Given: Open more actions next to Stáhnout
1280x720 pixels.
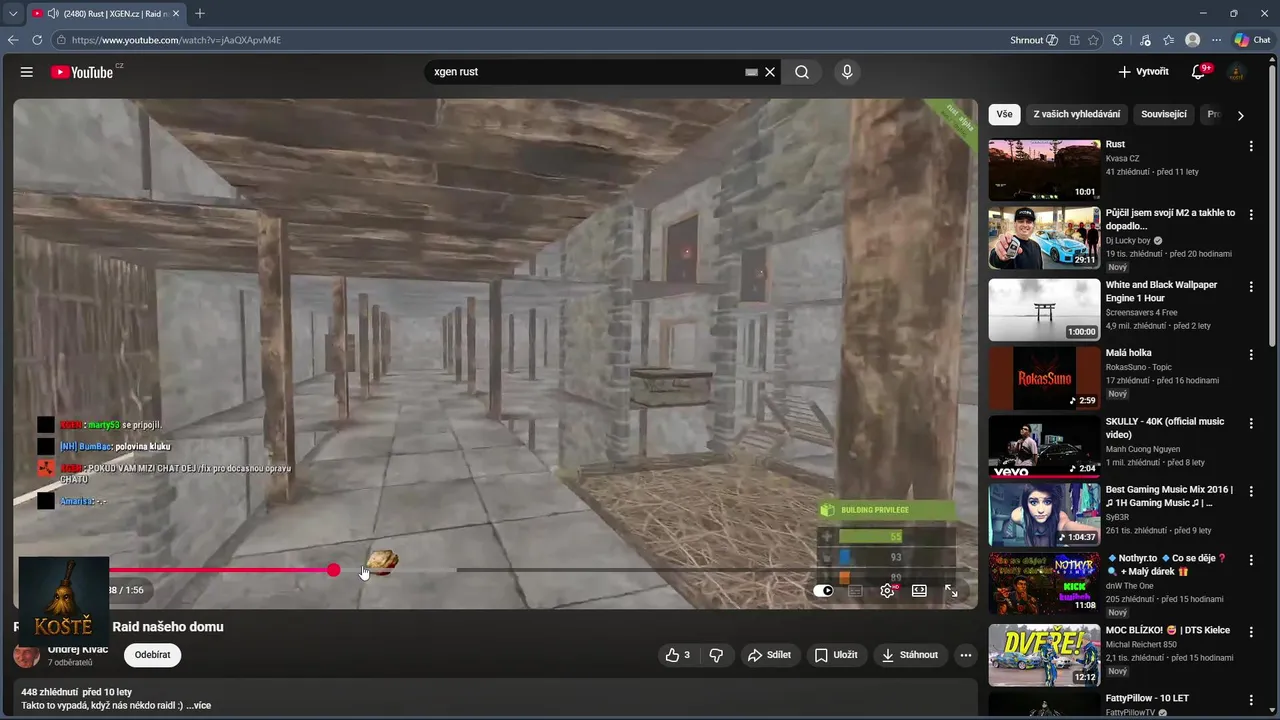Looking at the screenshot, I should [x=965, y=655].
